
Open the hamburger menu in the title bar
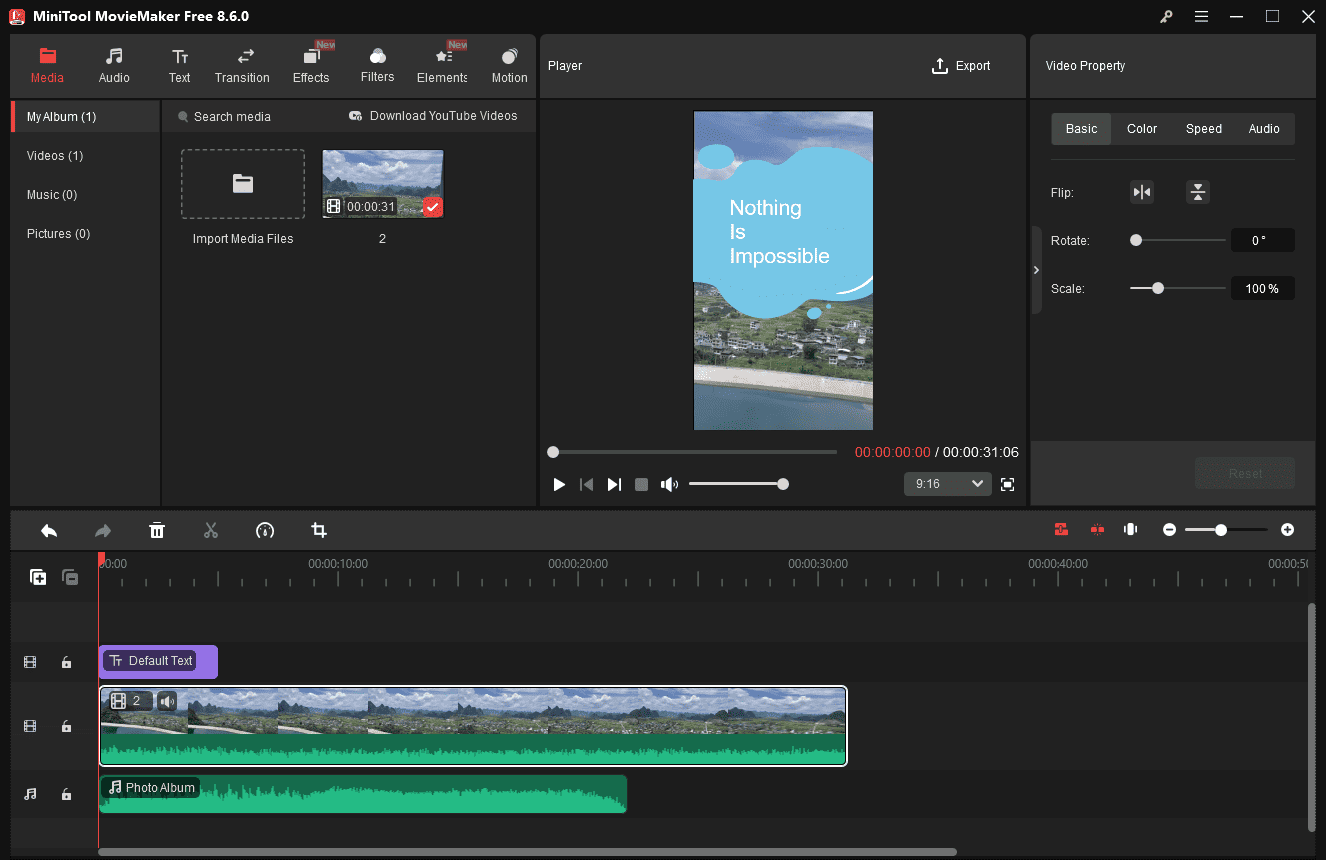(1201, 16)
